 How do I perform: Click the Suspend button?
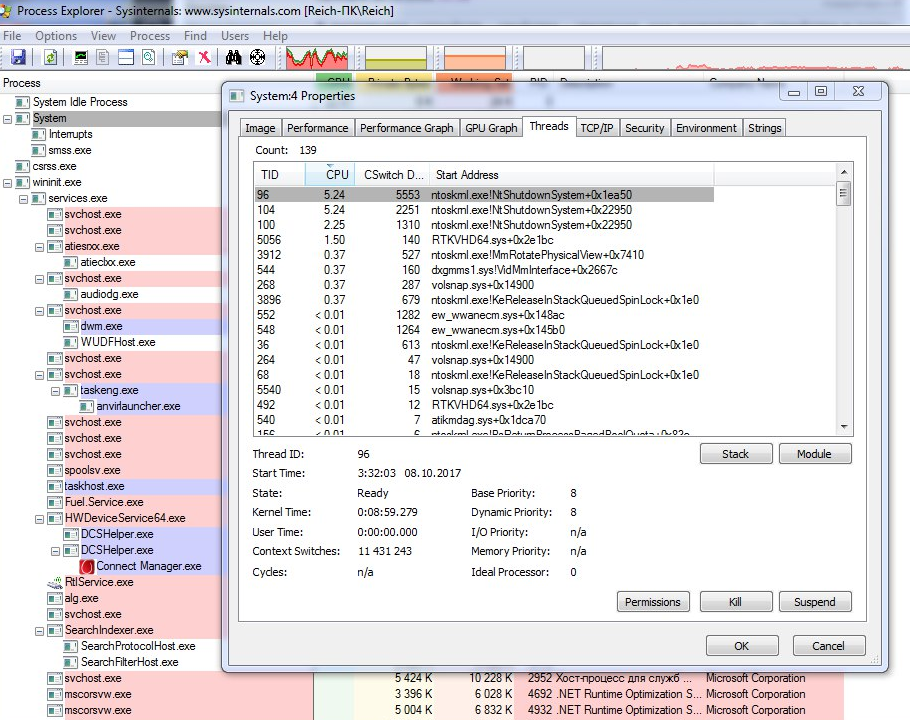coord(814,602)
